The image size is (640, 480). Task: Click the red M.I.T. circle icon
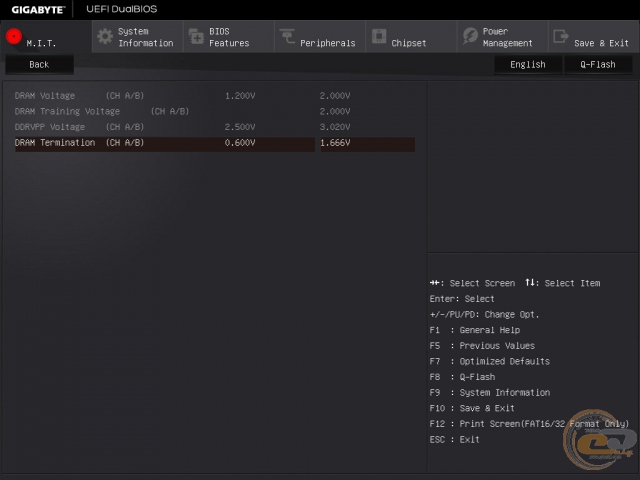pyautogui.click(x=14, y=36)
